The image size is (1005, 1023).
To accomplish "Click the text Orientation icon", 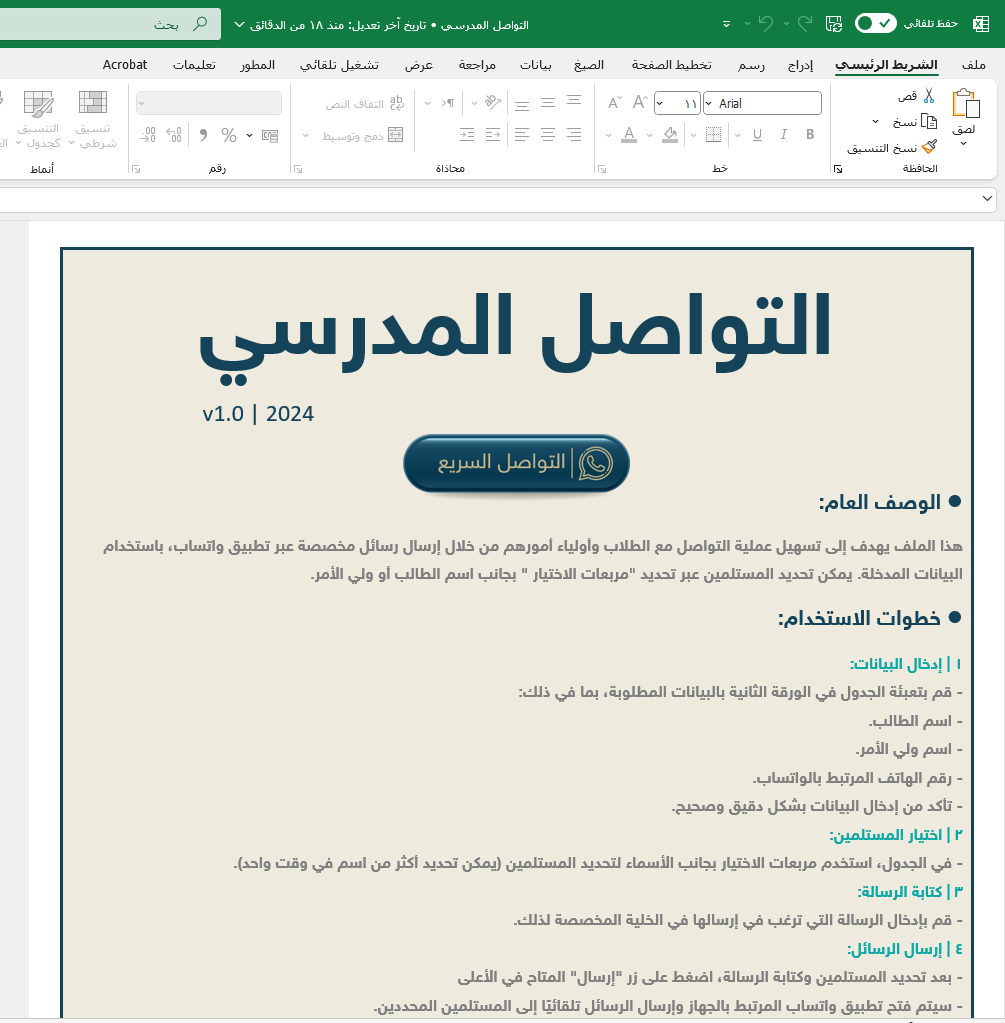I will pos(493,102).
